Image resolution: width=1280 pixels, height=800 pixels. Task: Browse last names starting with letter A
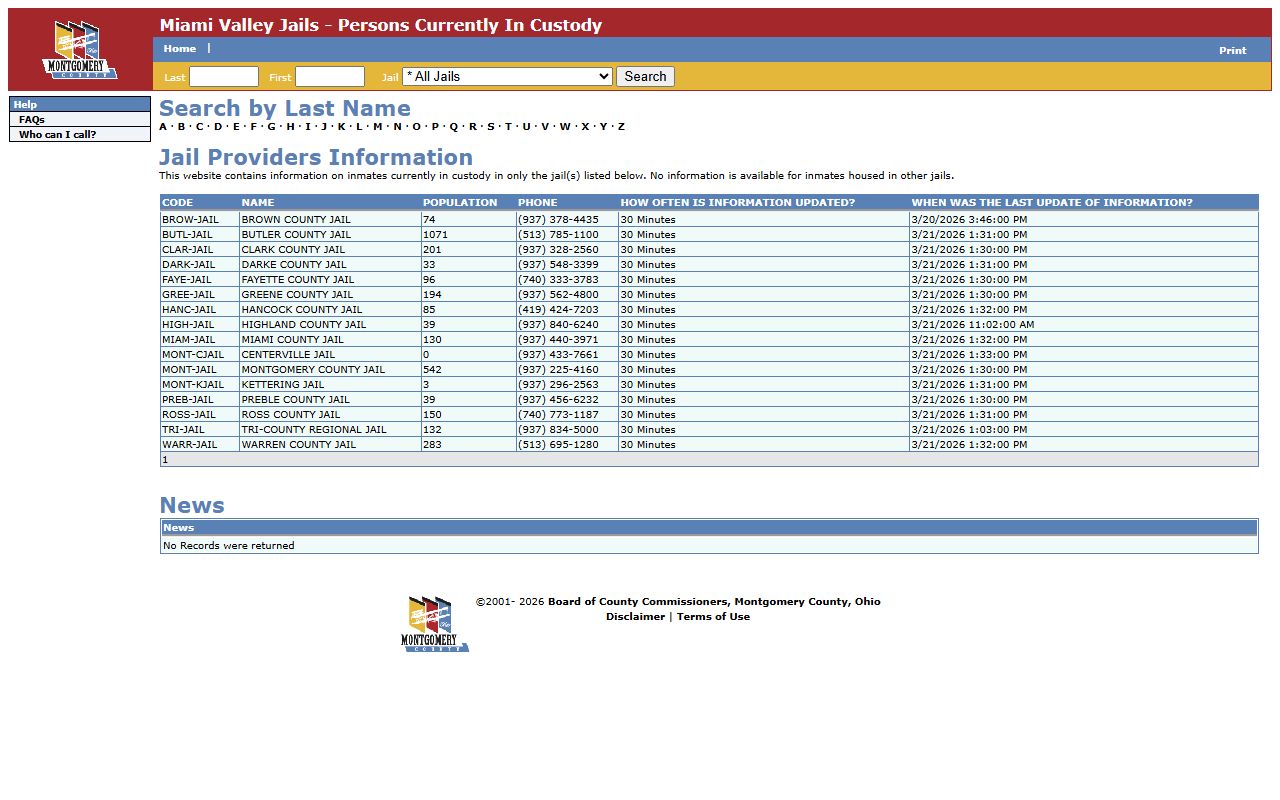point(163,127)
